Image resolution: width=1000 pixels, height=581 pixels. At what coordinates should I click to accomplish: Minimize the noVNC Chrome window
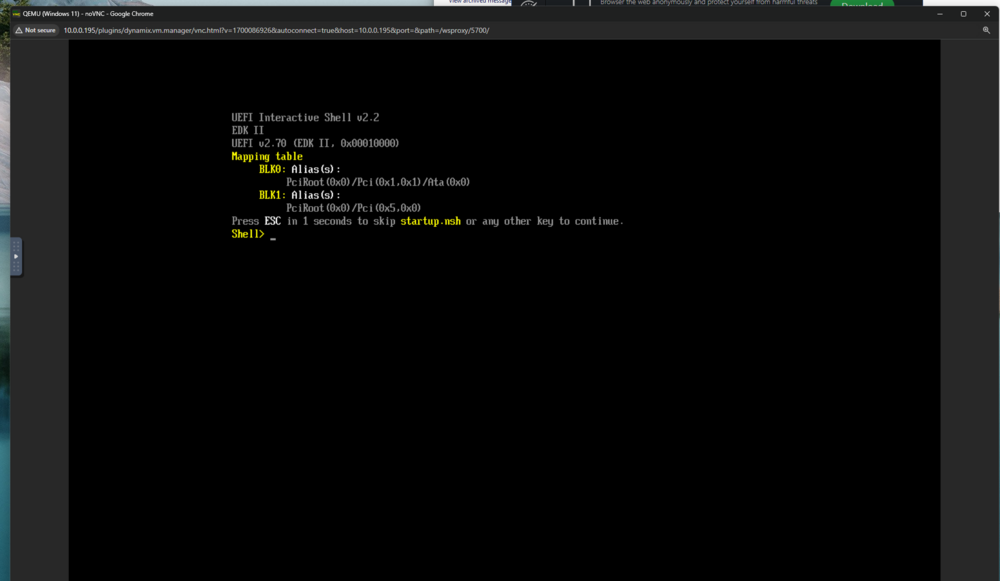(939, 13)
